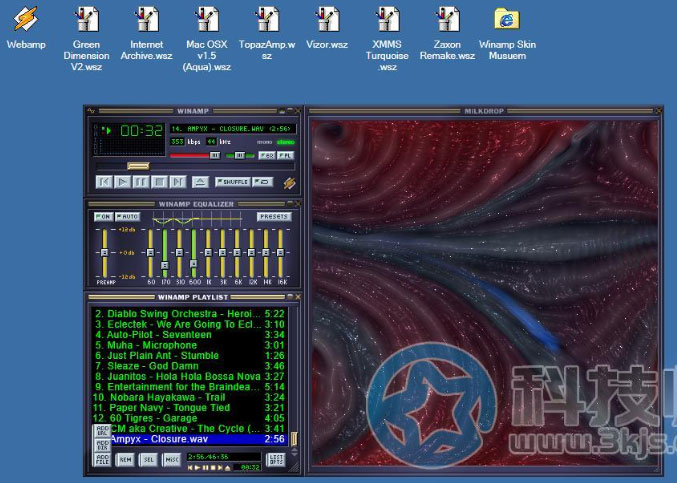The image size is (677, 483).
Task: Select Just Plain Ant - Stumble track
Action: pyautogui.click(x=189, y=355)
